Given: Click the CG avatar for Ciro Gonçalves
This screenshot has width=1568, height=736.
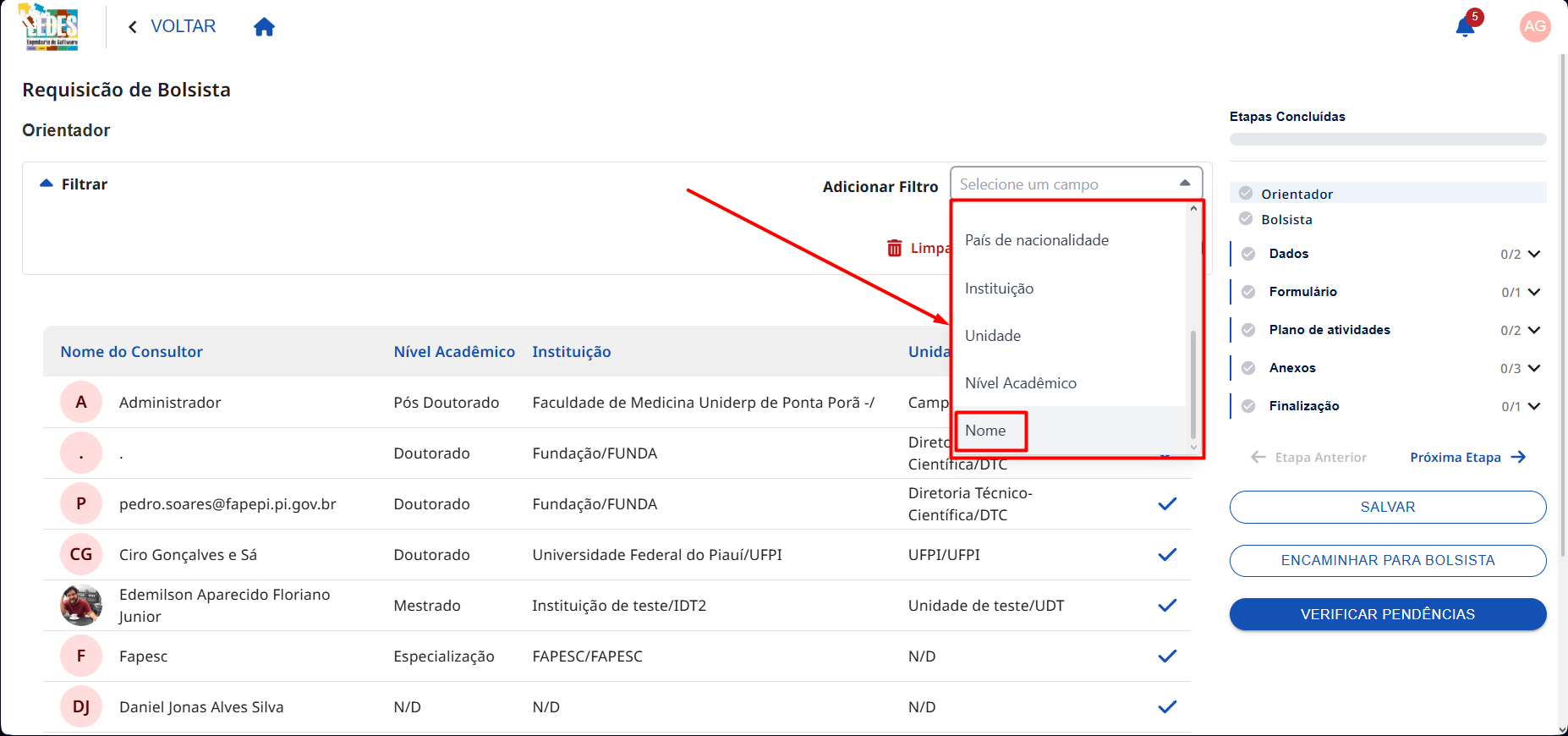Looking at the screenshot, I should tap(81, 554).
